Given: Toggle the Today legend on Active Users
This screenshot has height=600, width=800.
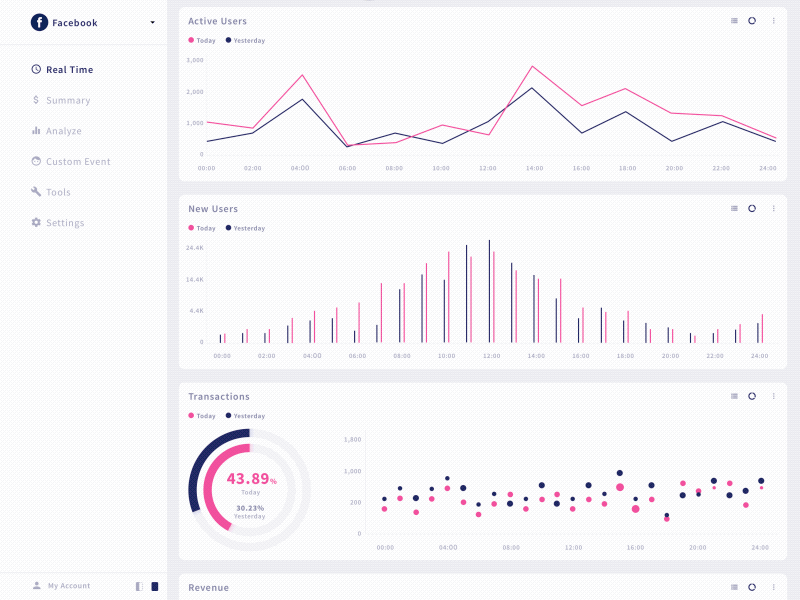Looking at the screenshot, I should click(200, 41).
